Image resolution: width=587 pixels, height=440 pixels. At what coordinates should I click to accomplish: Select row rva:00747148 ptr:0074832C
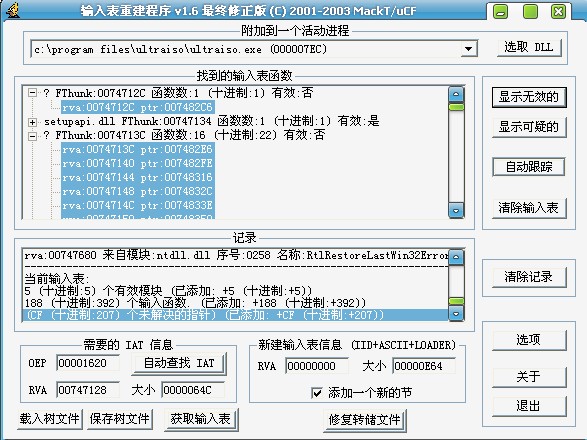pos(138,191)
